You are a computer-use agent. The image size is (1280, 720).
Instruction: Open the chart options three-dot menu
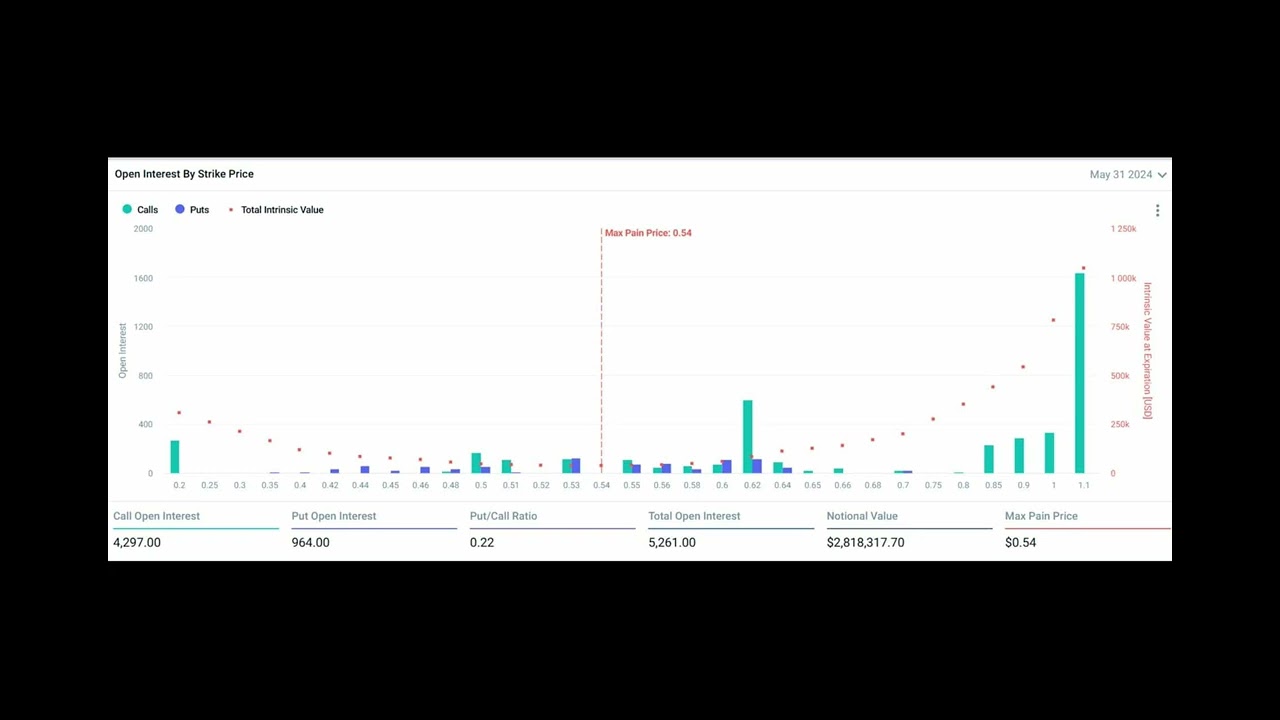1157,210
